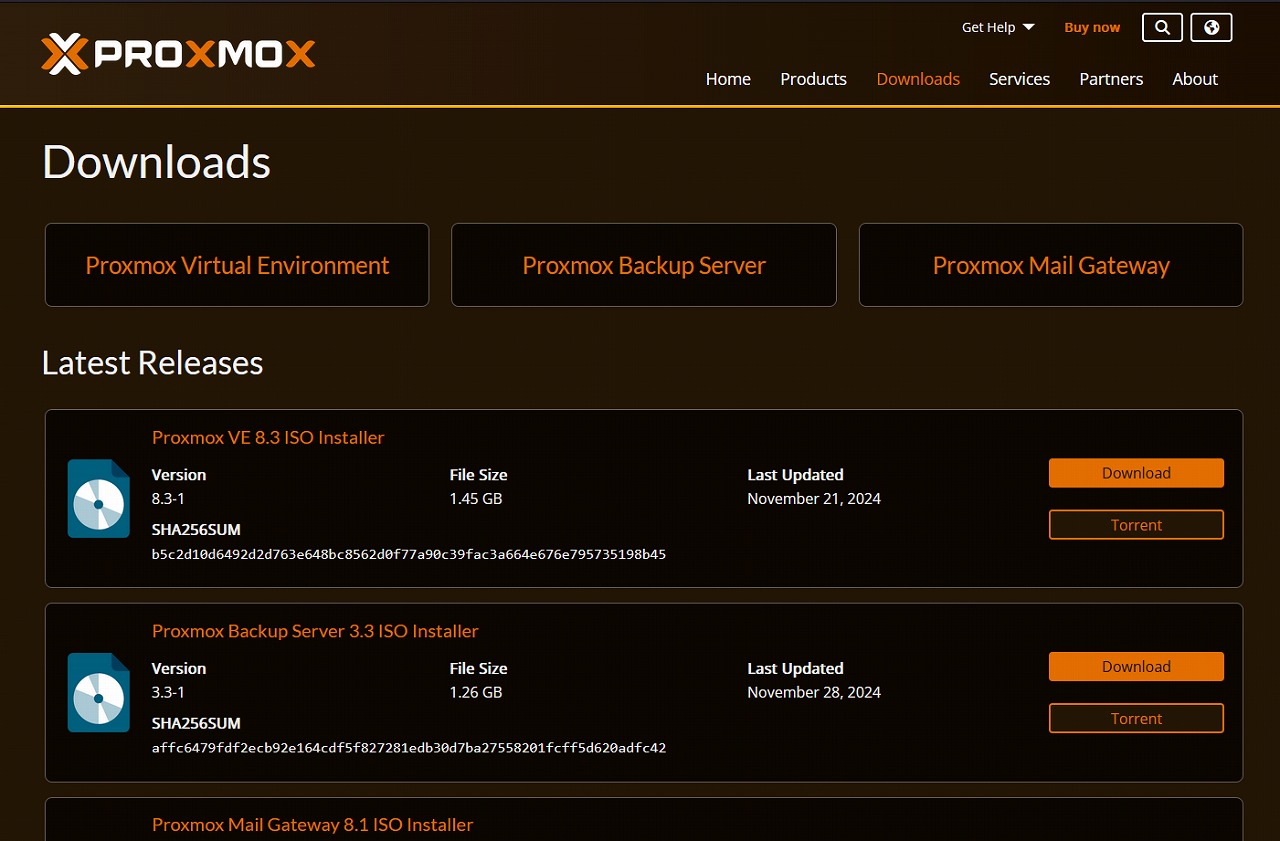Open Proxmox Backup Server 3.3 ISO Installer link
This screenshot has height=841, width=1280.
click(315, 631)
